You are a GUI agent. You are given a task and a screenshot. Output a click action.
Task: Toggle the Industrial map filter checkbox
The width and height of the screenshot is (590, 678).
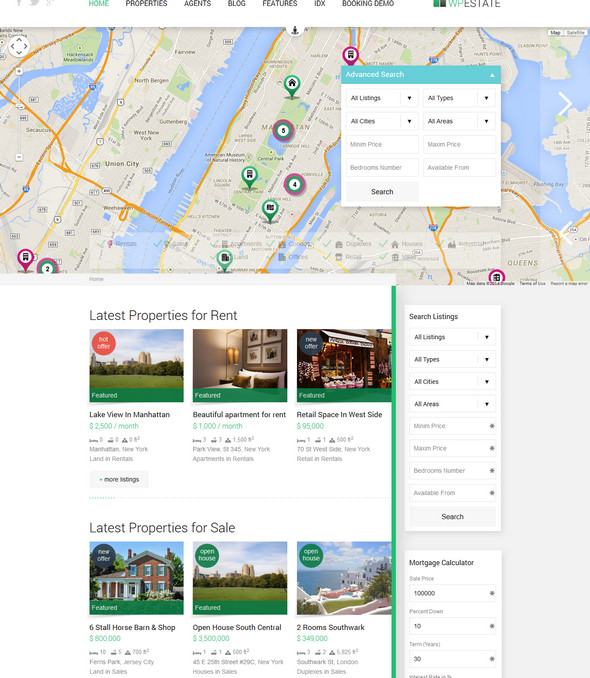pyautogui.click(x=440, y=244)
